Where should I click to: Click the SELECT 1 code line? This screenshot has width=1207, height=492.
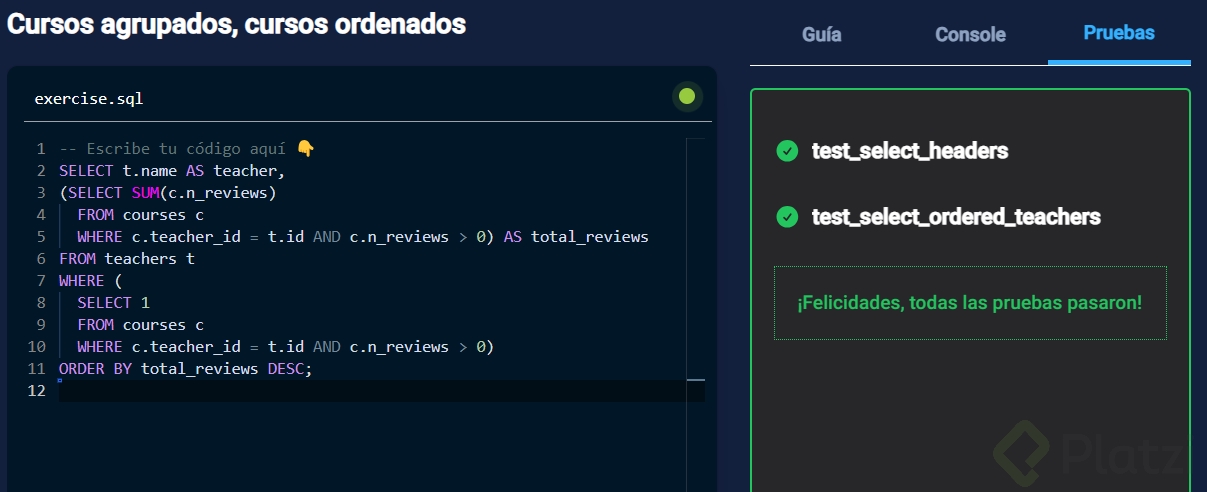click(x=113, y=303)
